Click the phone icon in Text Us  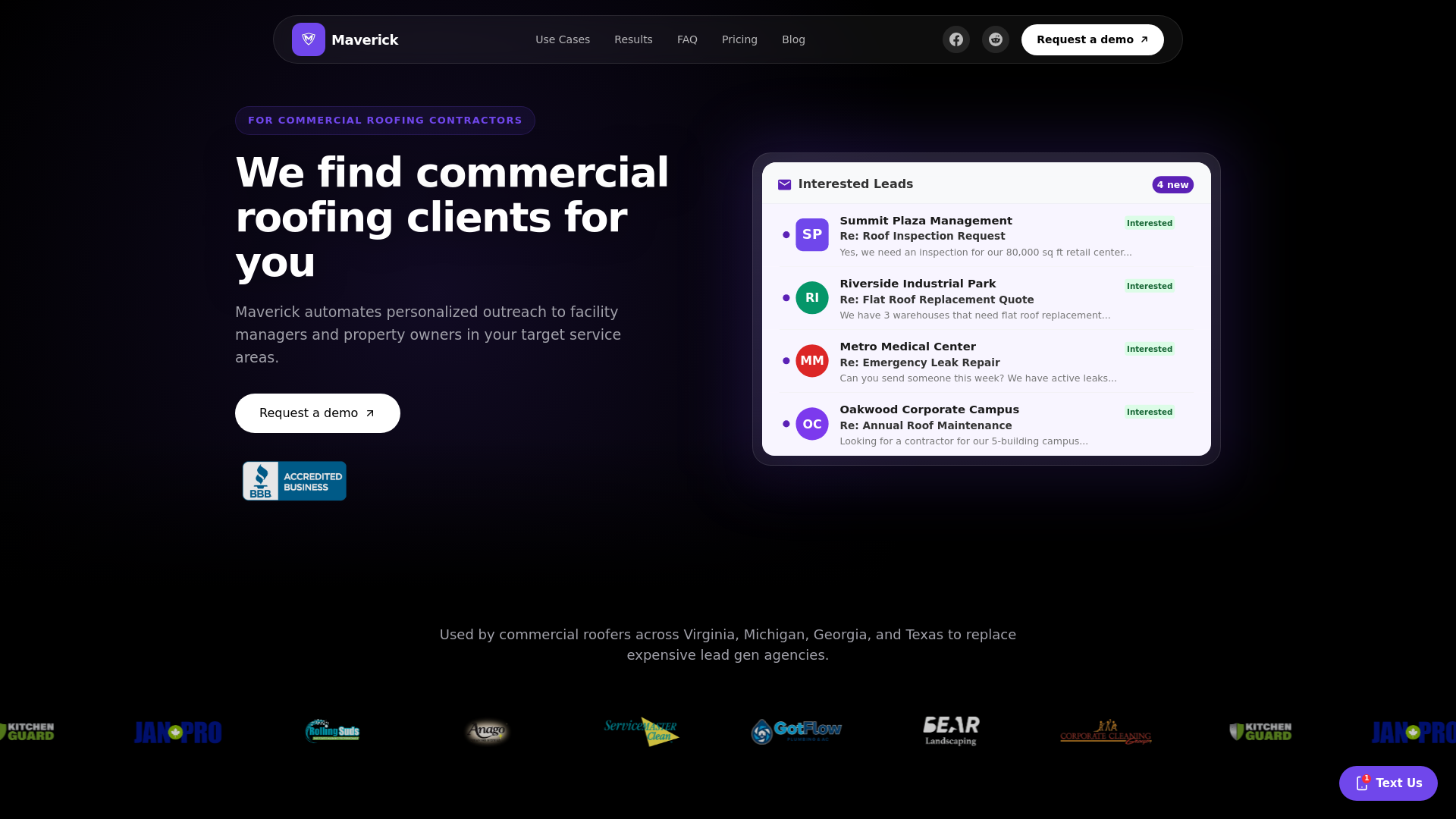click(x=1362, y=783)
